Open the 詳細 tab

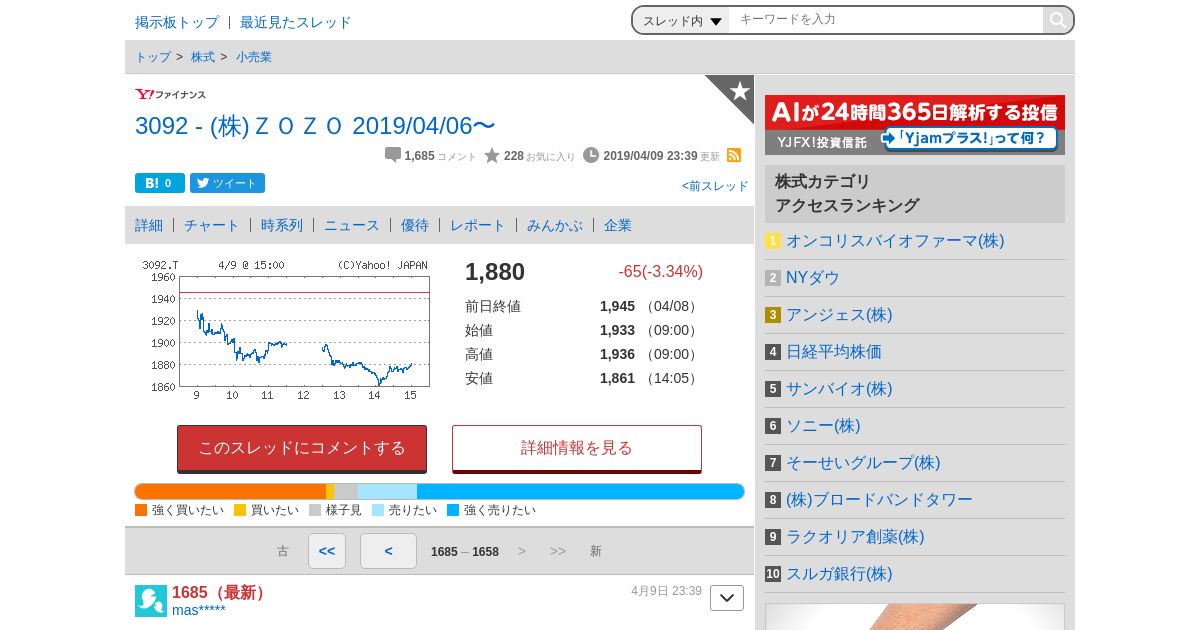[x=149, y=225]
